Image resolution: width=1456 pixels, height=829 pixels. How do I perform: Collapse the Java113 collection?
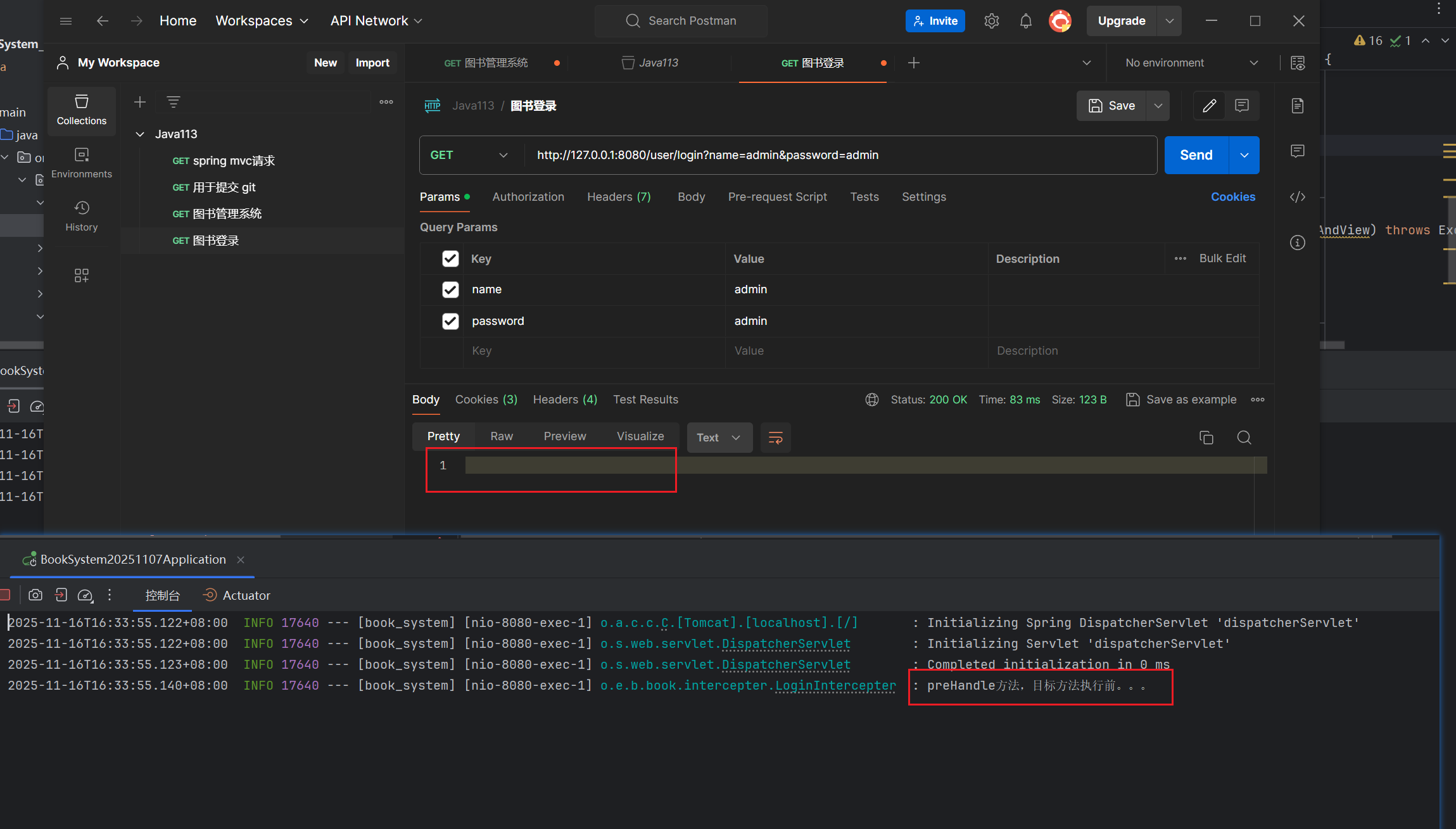(140, 134)
